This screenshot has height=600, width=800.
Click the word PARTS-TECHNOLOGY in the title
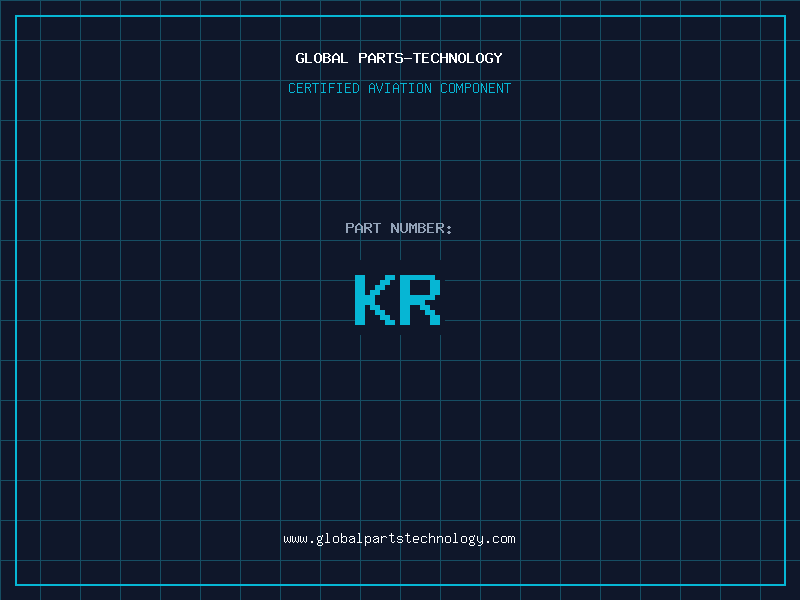[x=430, y=59]
